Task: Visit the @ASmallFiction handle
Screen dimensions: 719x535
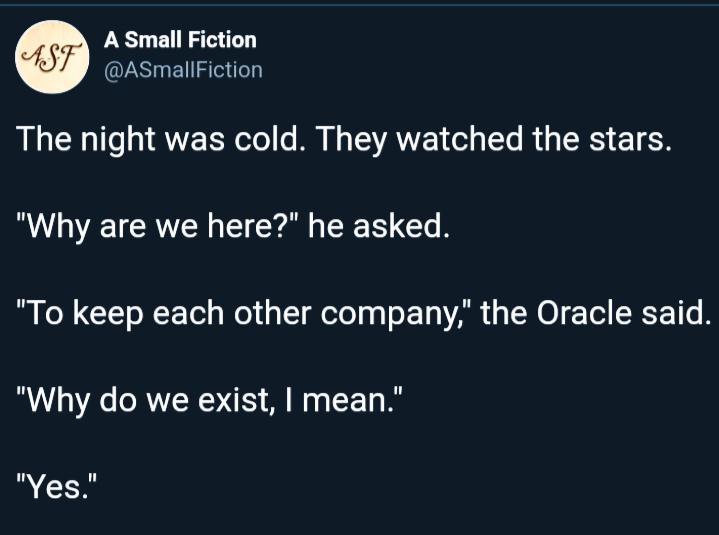Action: [x=183, y=70]
